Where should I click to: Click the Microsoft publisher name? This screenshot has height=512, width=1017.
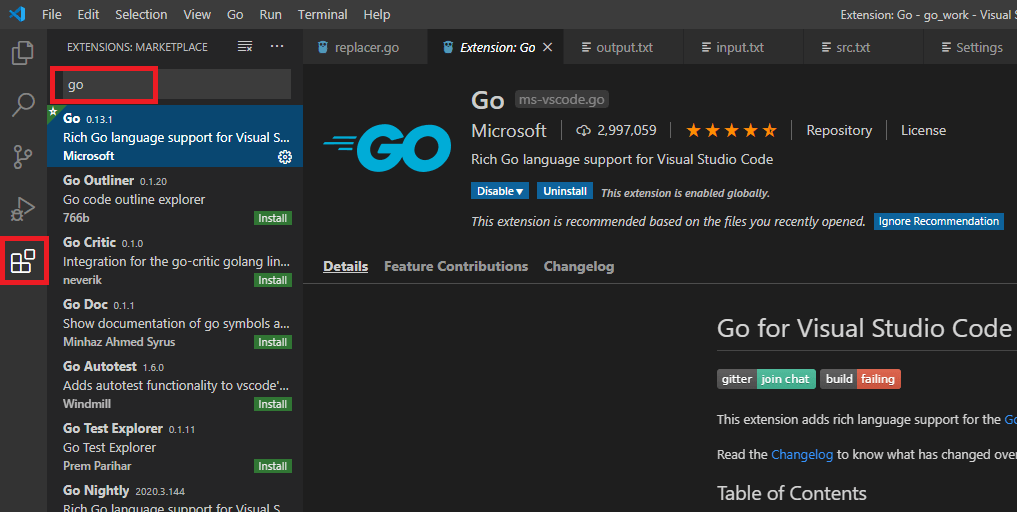(x=508, y=130)
